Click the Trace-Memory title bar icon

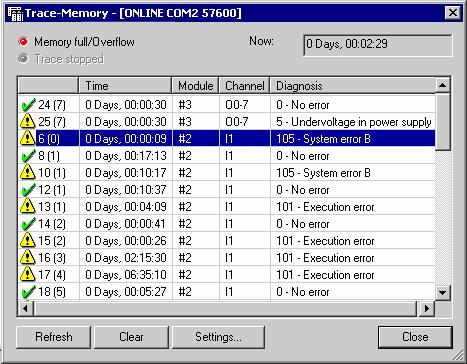[15, 14]
